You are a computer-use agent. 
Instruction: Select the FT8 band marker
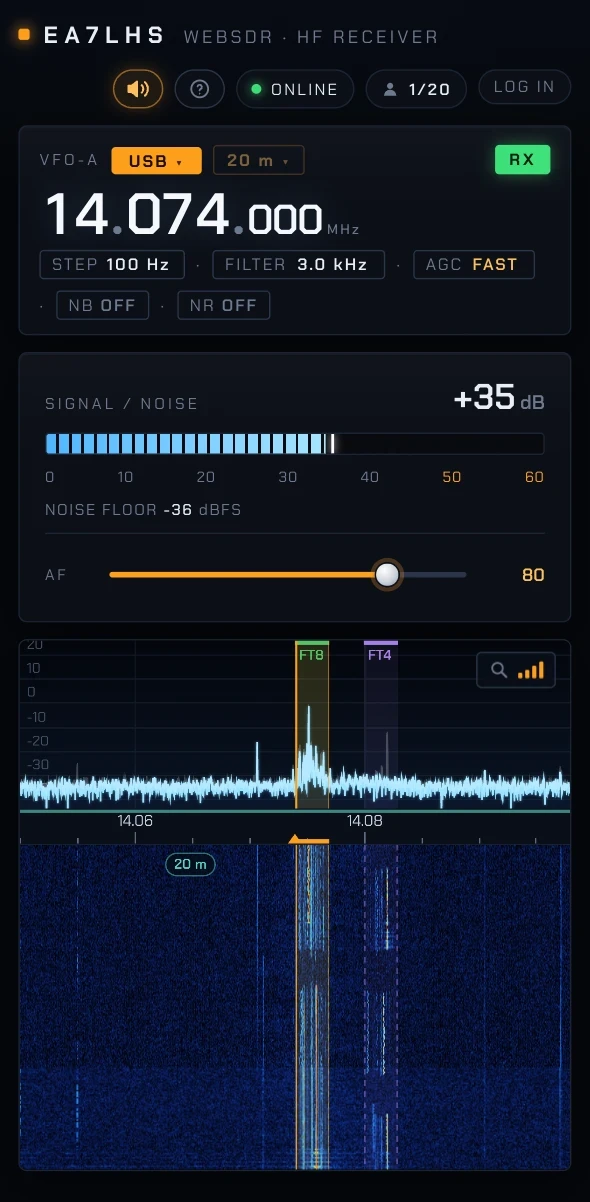coord(312,655)
